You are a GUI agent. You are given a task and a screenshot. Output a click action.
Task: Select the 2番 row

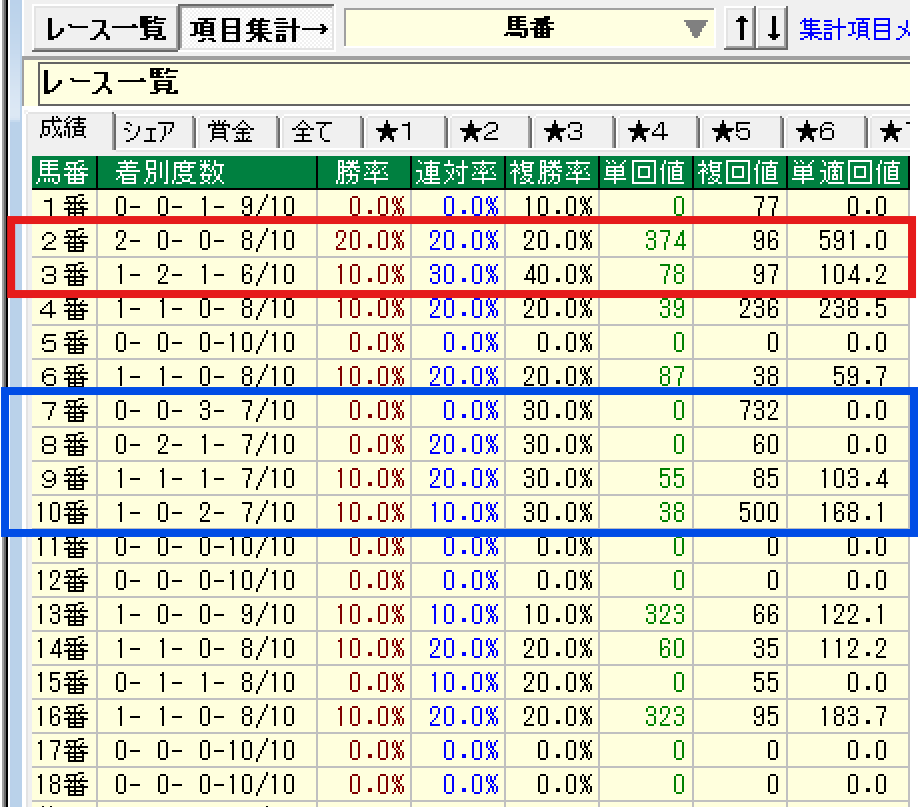[62, 241]
